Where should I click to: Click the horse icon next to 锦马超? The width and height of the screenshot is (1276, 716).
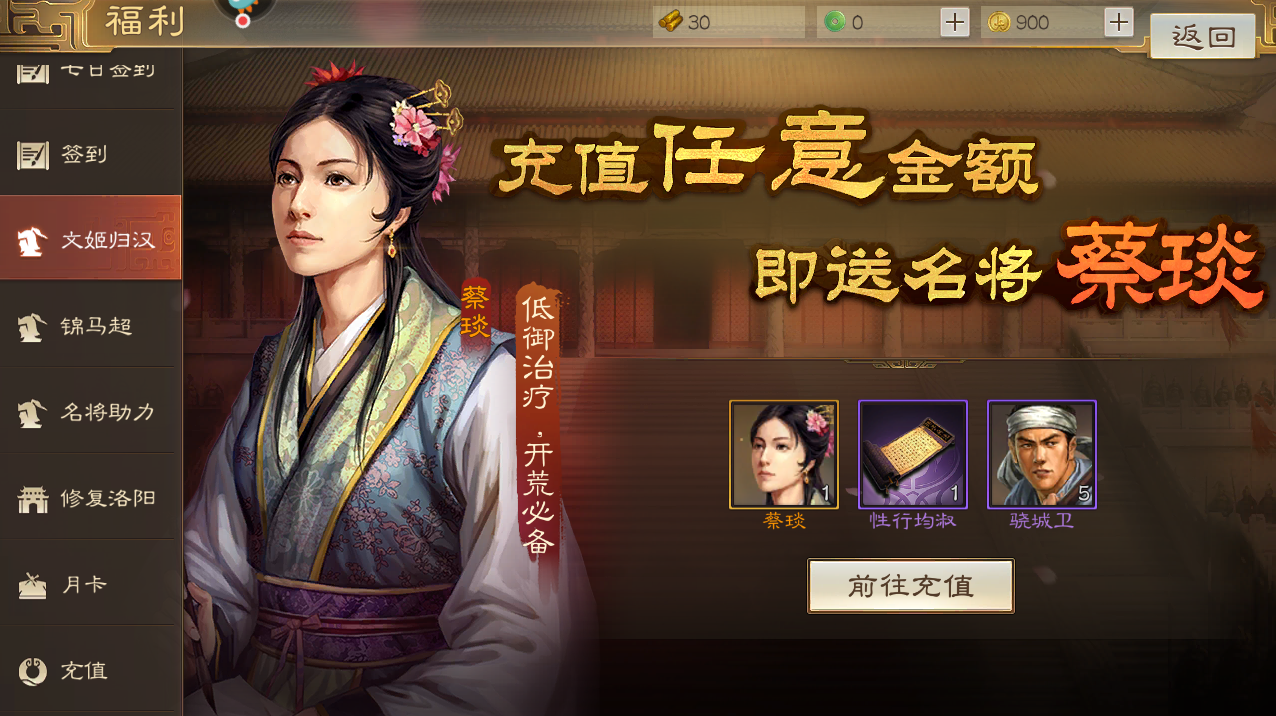point(33,327)
